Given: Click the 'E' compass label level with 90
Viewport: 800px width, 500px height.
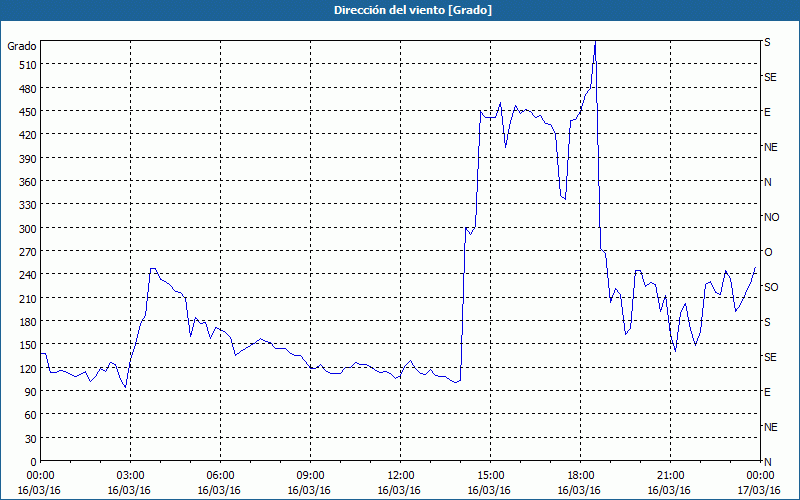Looking at the screenshot, I should (767, 392).
